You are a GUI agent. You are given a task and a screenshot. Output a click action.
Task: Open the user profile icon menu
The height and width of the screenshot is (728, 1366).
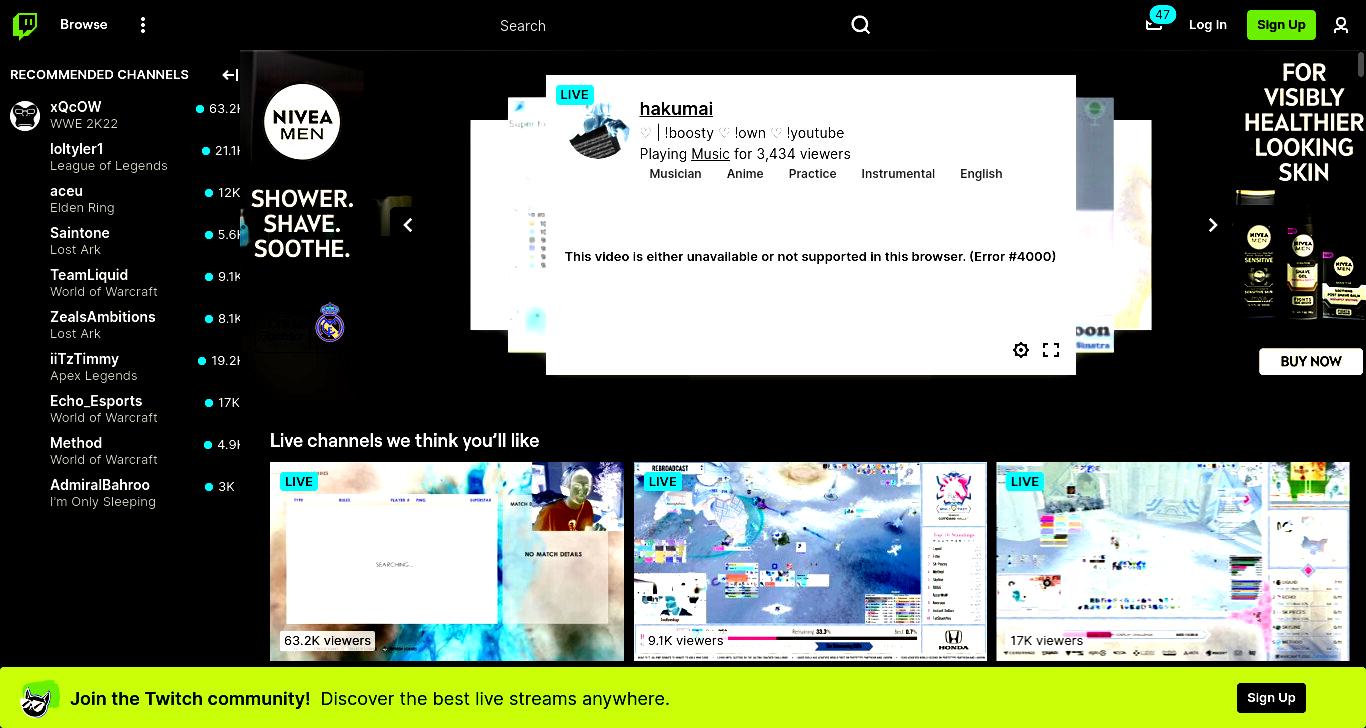point(1341,25)
